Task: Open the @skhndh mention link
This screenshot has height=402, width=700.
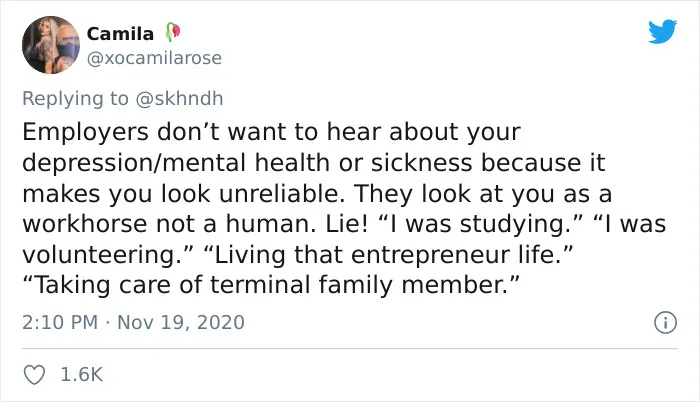Action: coord(179,98)
